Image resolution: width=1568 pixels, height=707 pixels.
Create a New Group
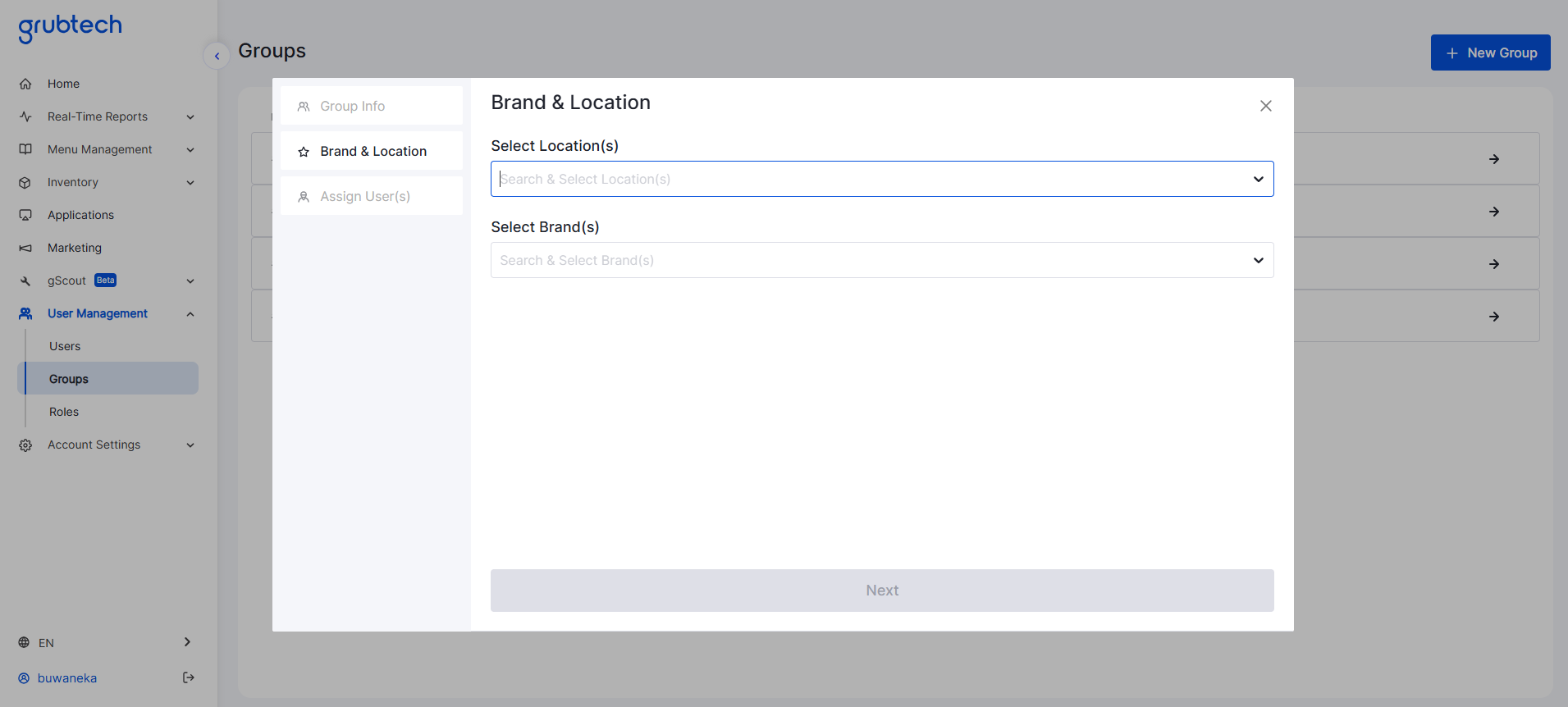click(1490, 52)
